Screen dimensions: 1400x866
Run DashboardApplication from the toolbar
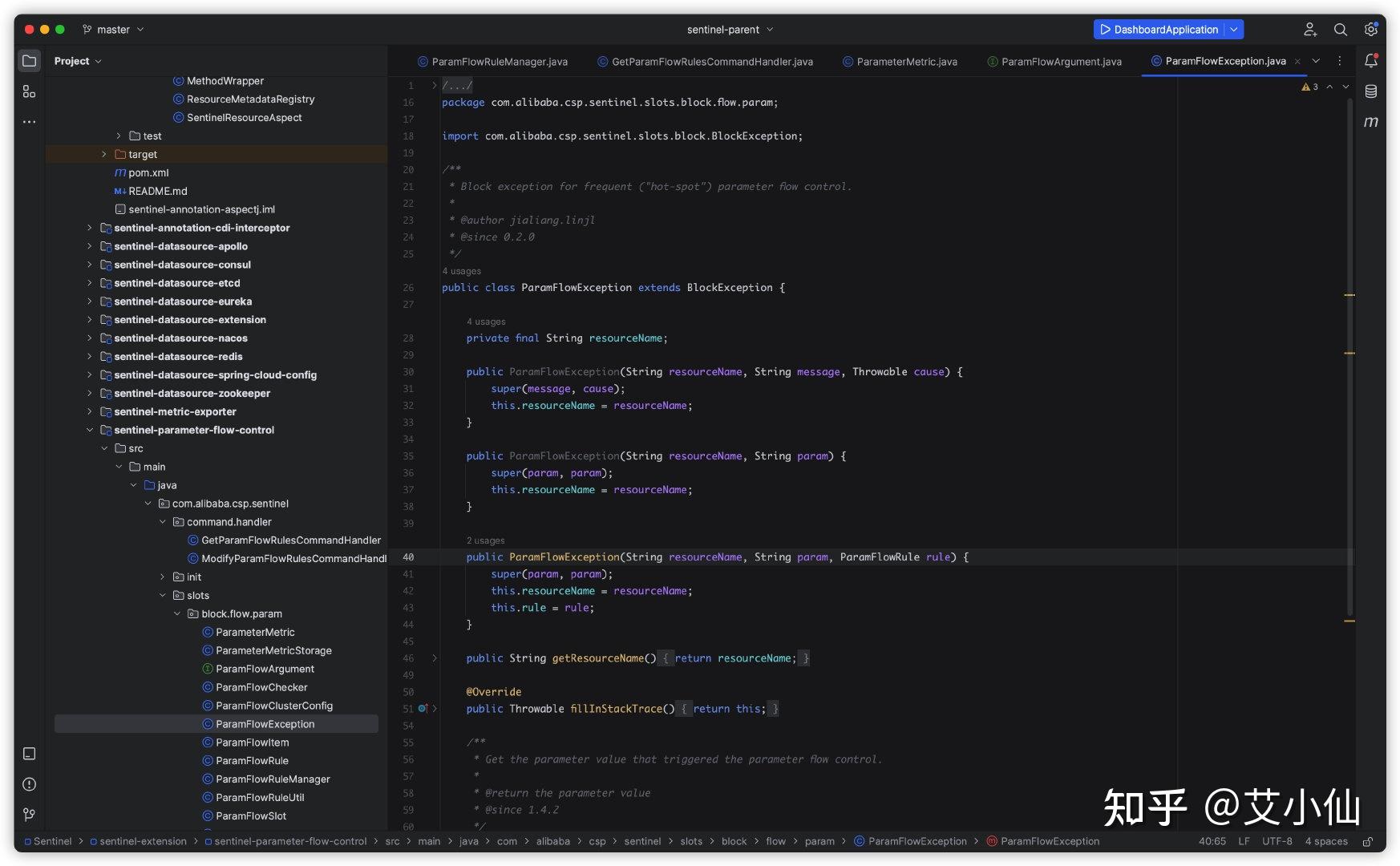coord(1104,29)
